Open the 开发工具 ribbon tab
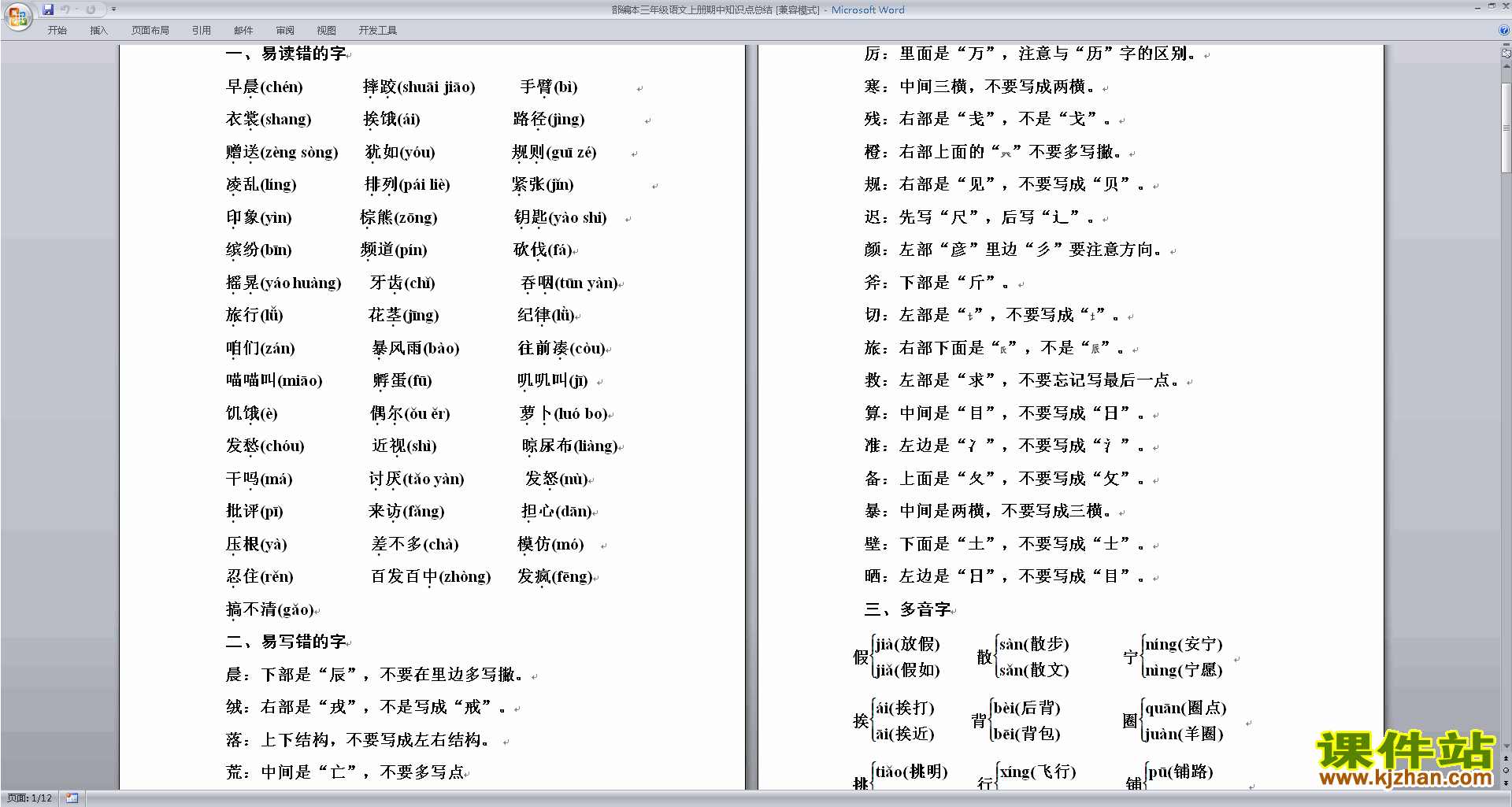Viewport: 1512px width, 807px height. click(378, 30)
